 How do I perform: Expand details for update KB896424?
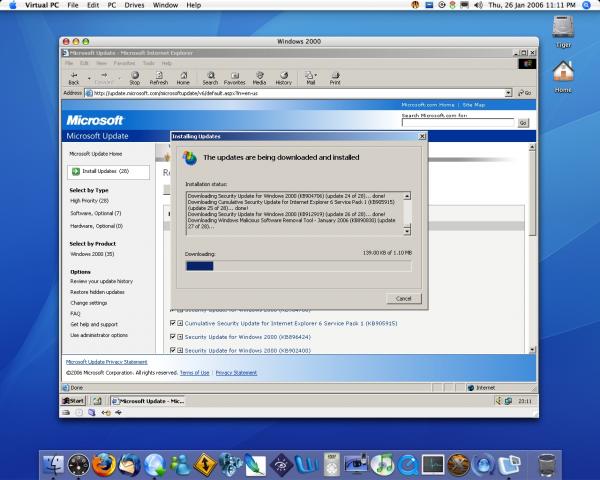(180, 336)
